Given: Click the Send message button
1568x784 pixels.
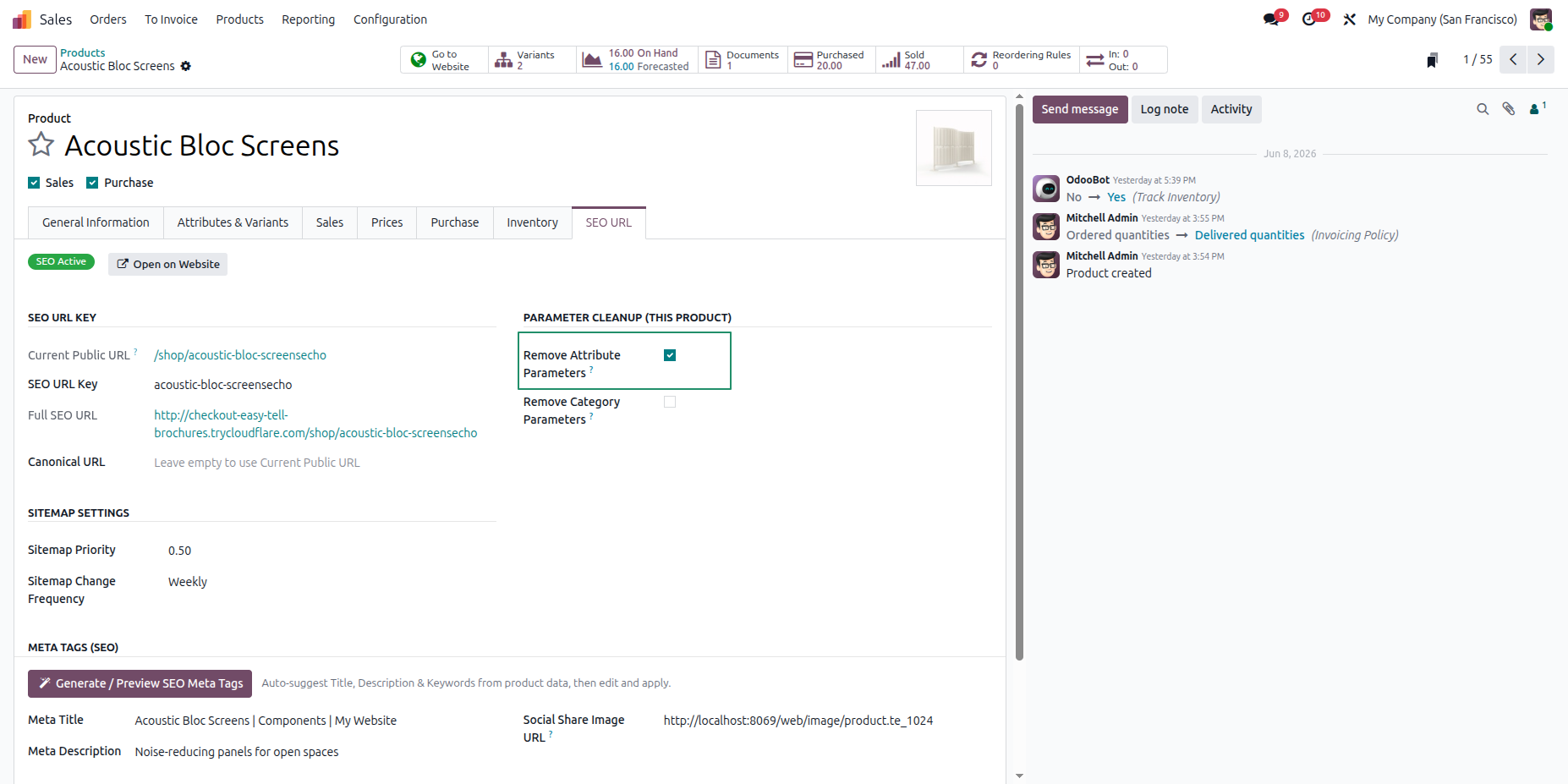Looking at the screenshot, I should (1080, 109).
